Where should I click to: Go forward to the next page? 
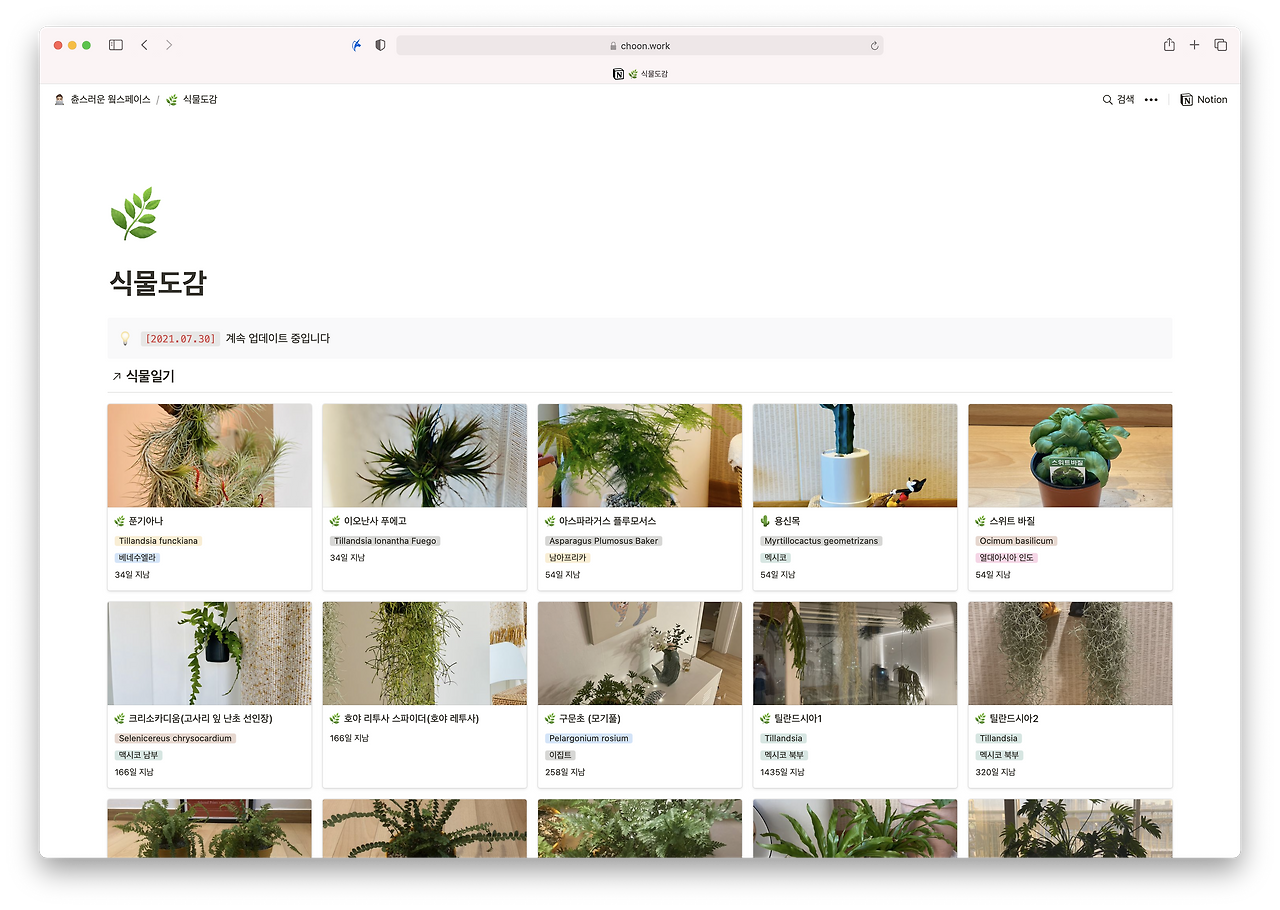click(x=169, y=45)
